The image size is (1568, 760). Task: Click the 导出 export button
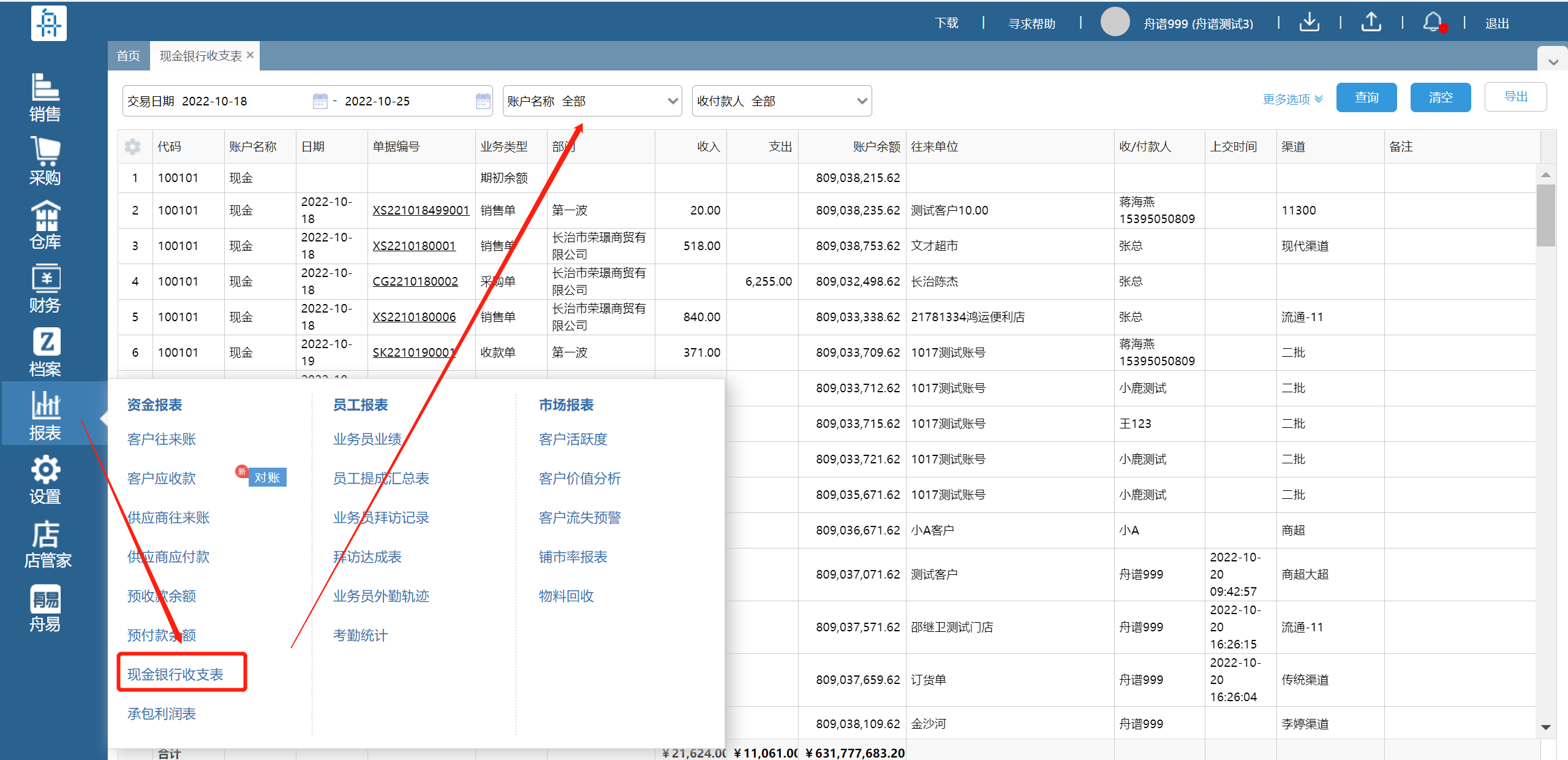[x=1516, y=97]
